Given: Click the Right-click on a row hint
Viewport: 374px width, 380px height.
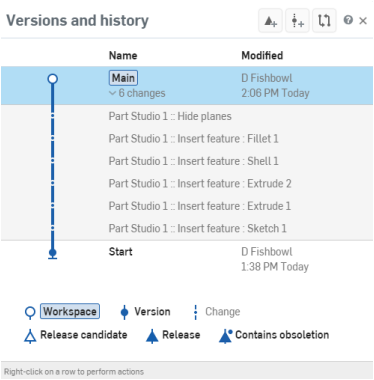Looking at the screenshot, I should pos(74,372).
